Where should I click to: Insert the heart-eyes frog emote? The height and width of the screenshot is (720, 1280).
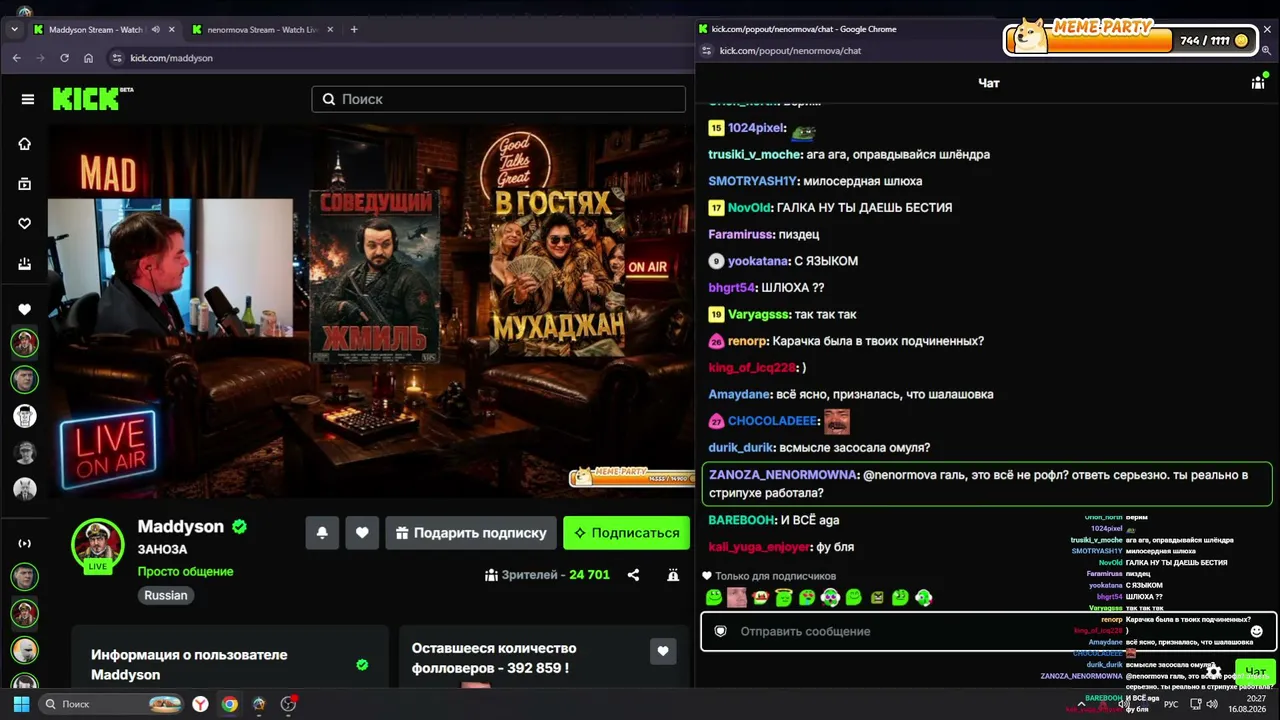pyautogui.click(x=807, y=597)
